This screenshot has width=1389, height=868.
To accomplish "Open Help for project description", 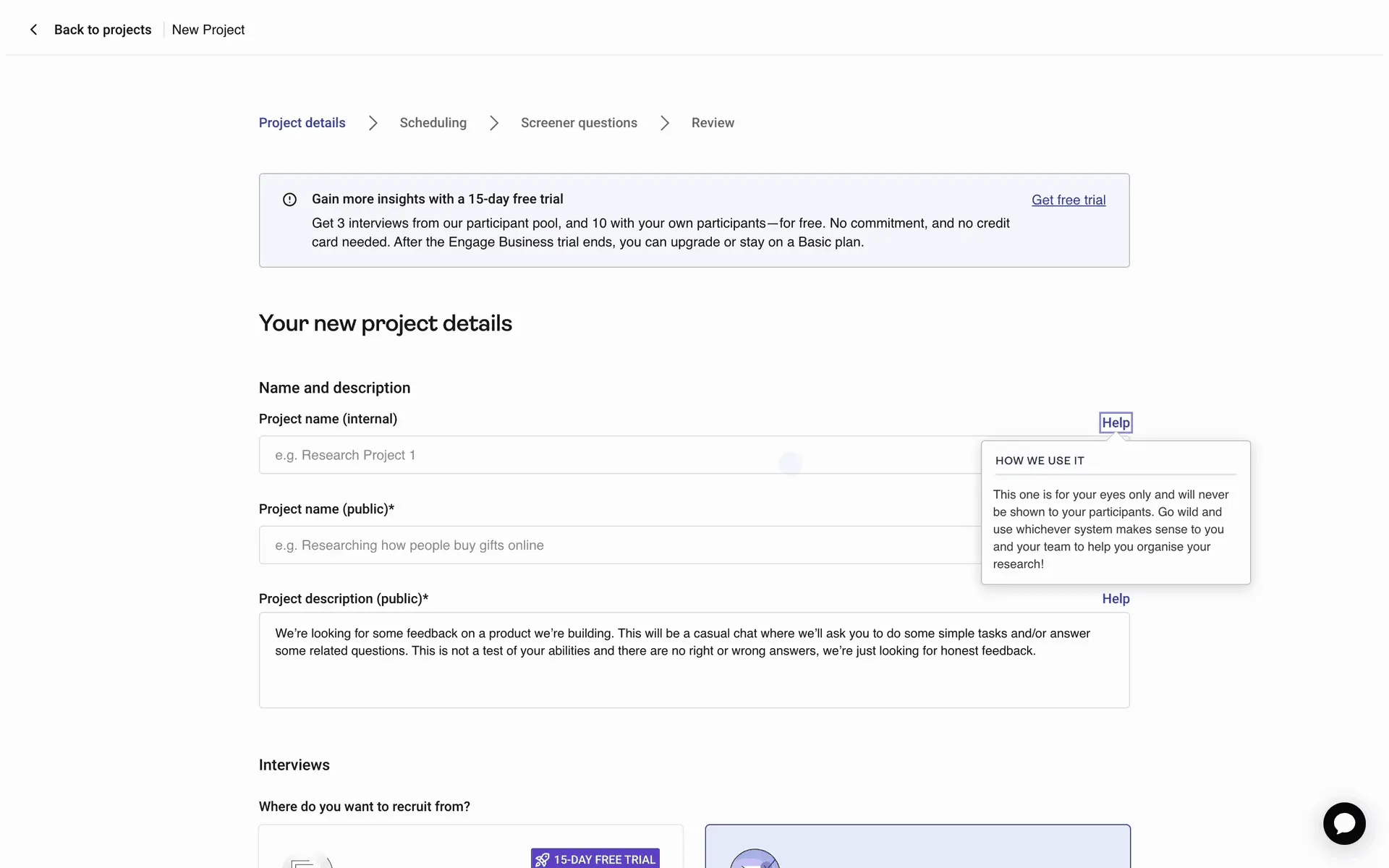I will click(1115, 599).
